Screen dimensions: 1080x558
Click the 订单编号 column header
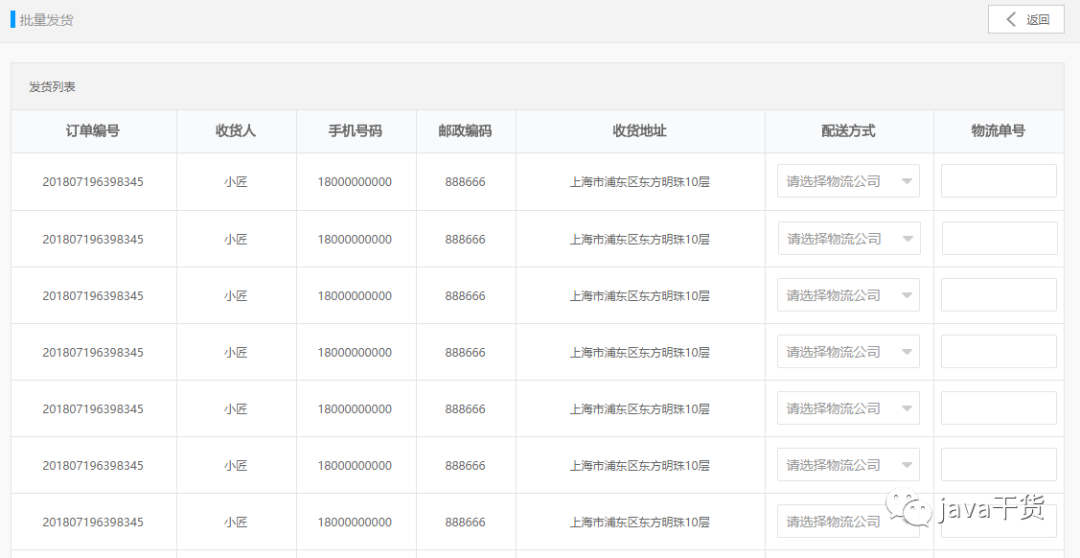(x=93, y=131)
